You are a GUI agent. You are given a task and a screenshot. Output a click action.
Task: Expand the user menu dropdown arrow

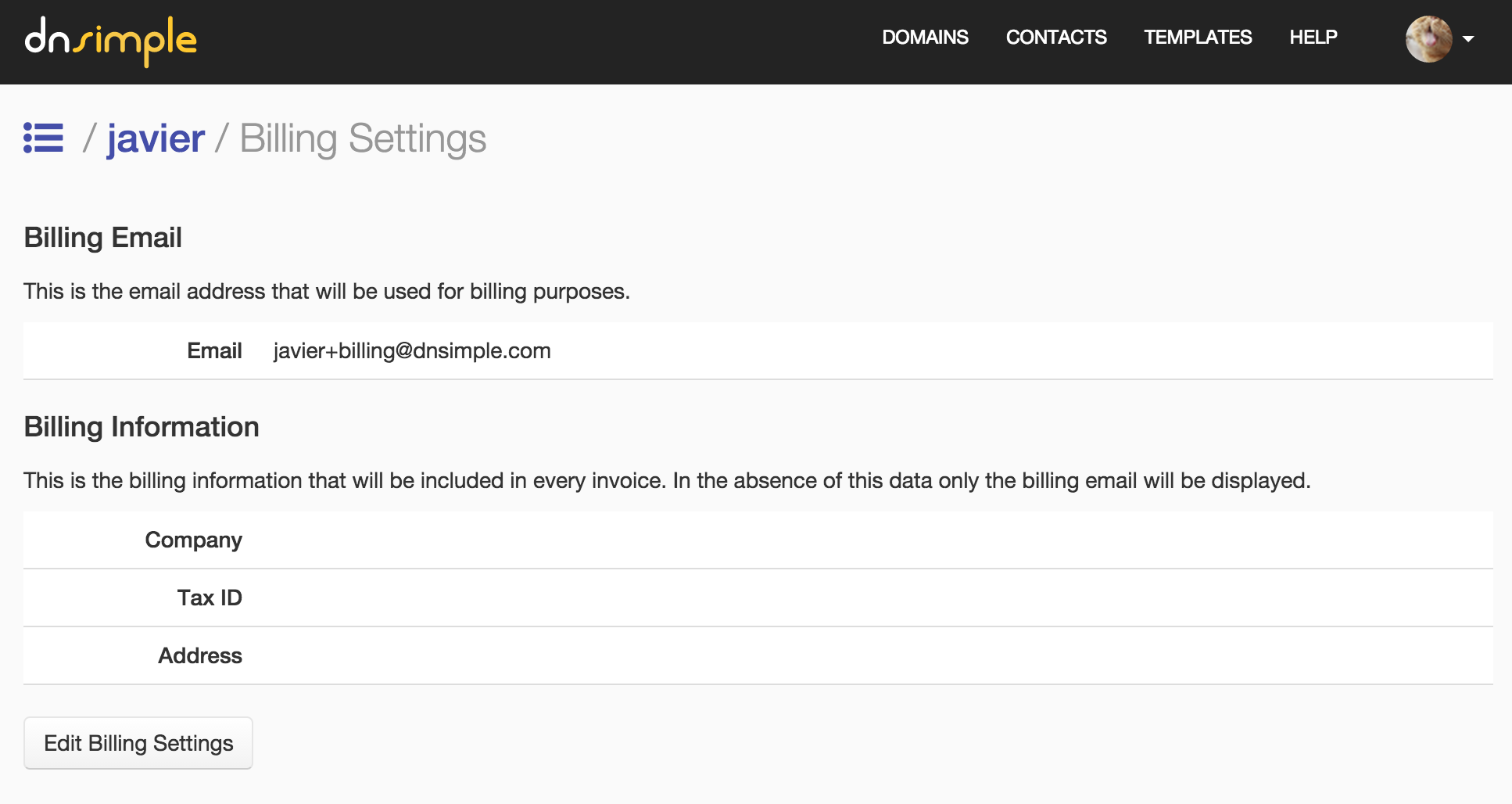[1468, 39]
